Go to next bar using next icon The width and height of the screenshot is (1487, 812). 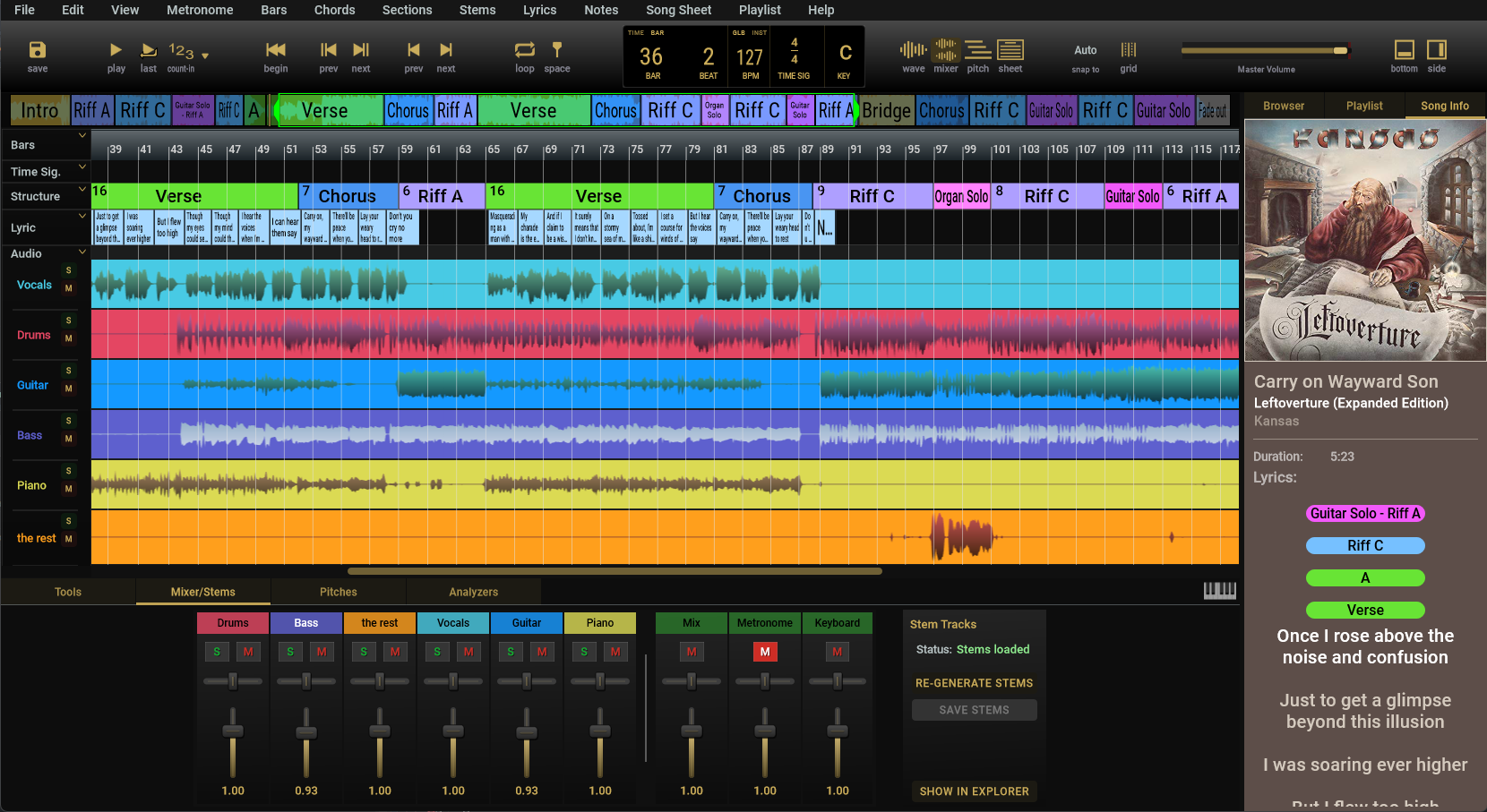pos(361,50)
